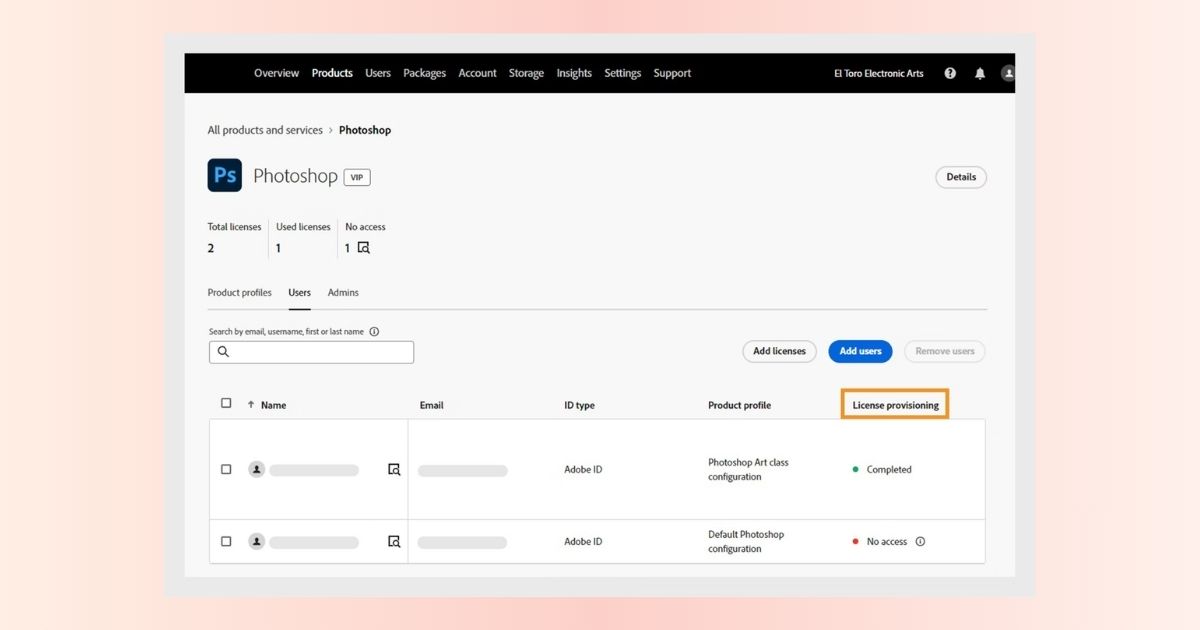
Task: Click the License provisioning column header
Action: [x=895, y=405]
